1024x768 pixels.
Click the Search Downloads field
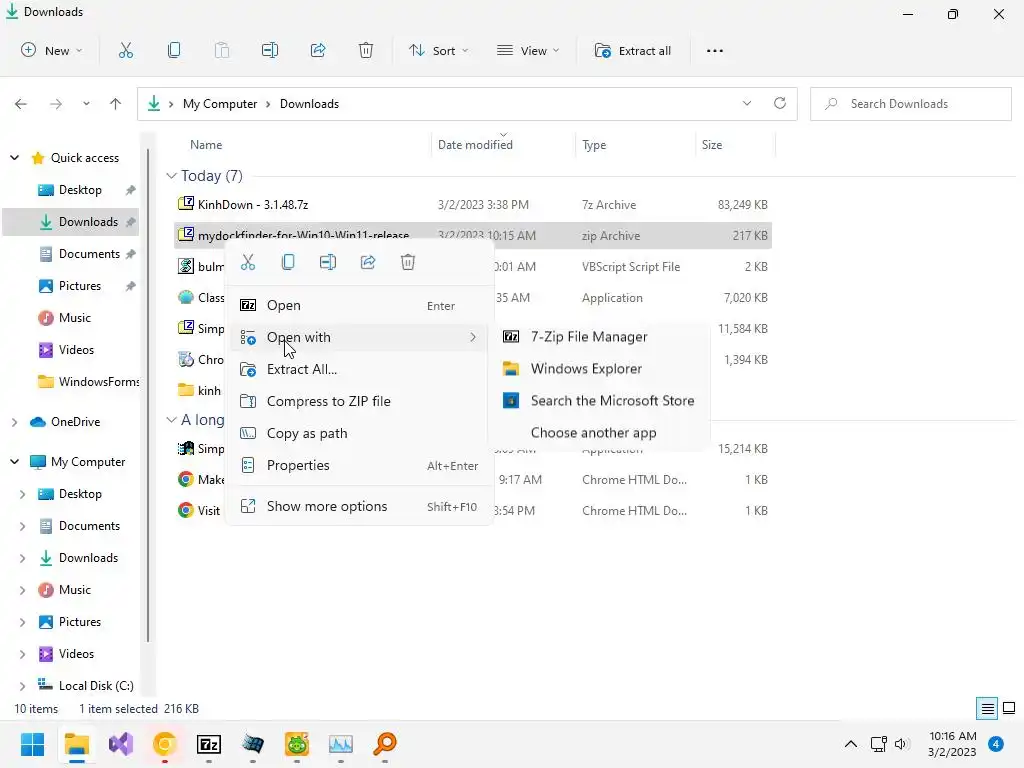(911, 104)
